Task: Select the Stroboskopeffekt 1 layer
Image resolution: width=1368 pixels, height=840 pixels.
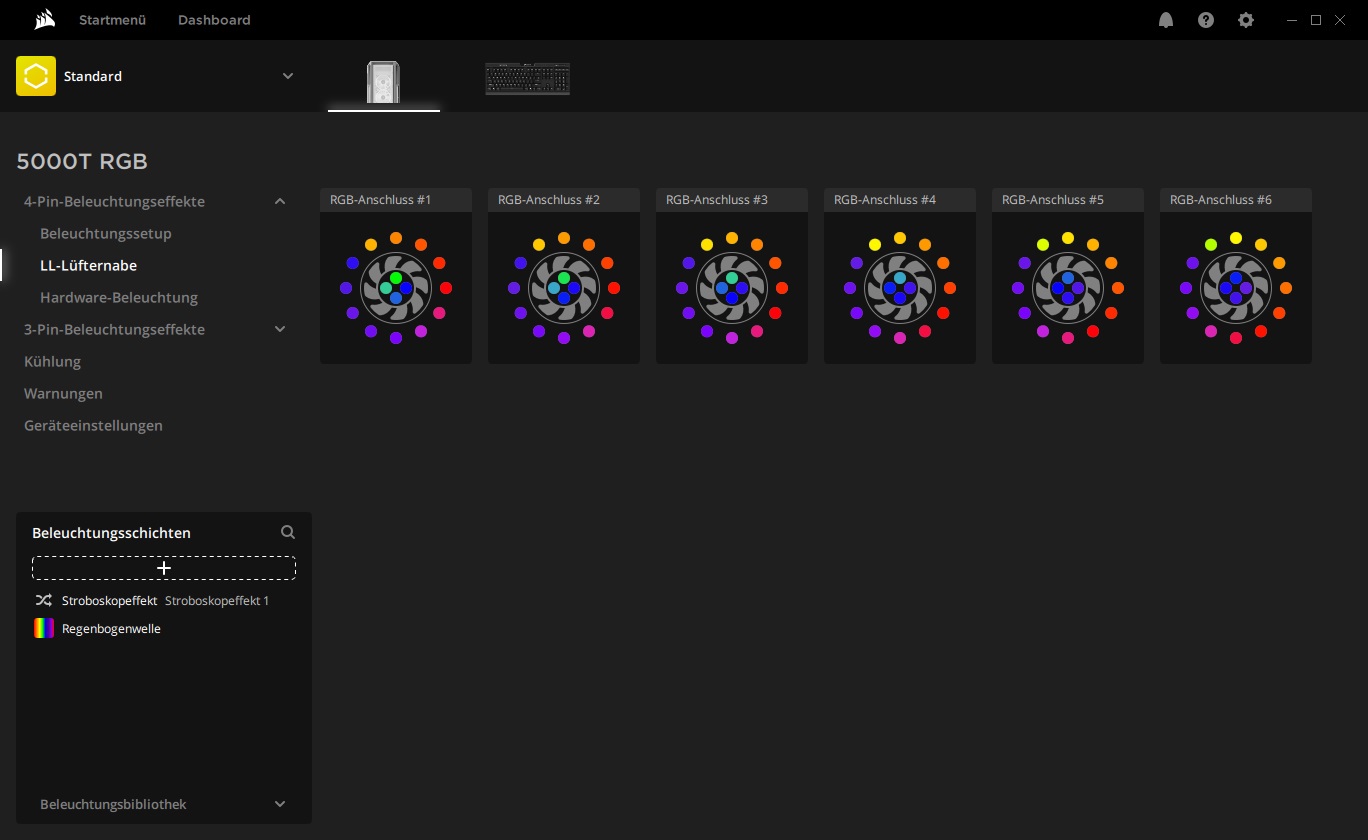Action: (164, 601)
